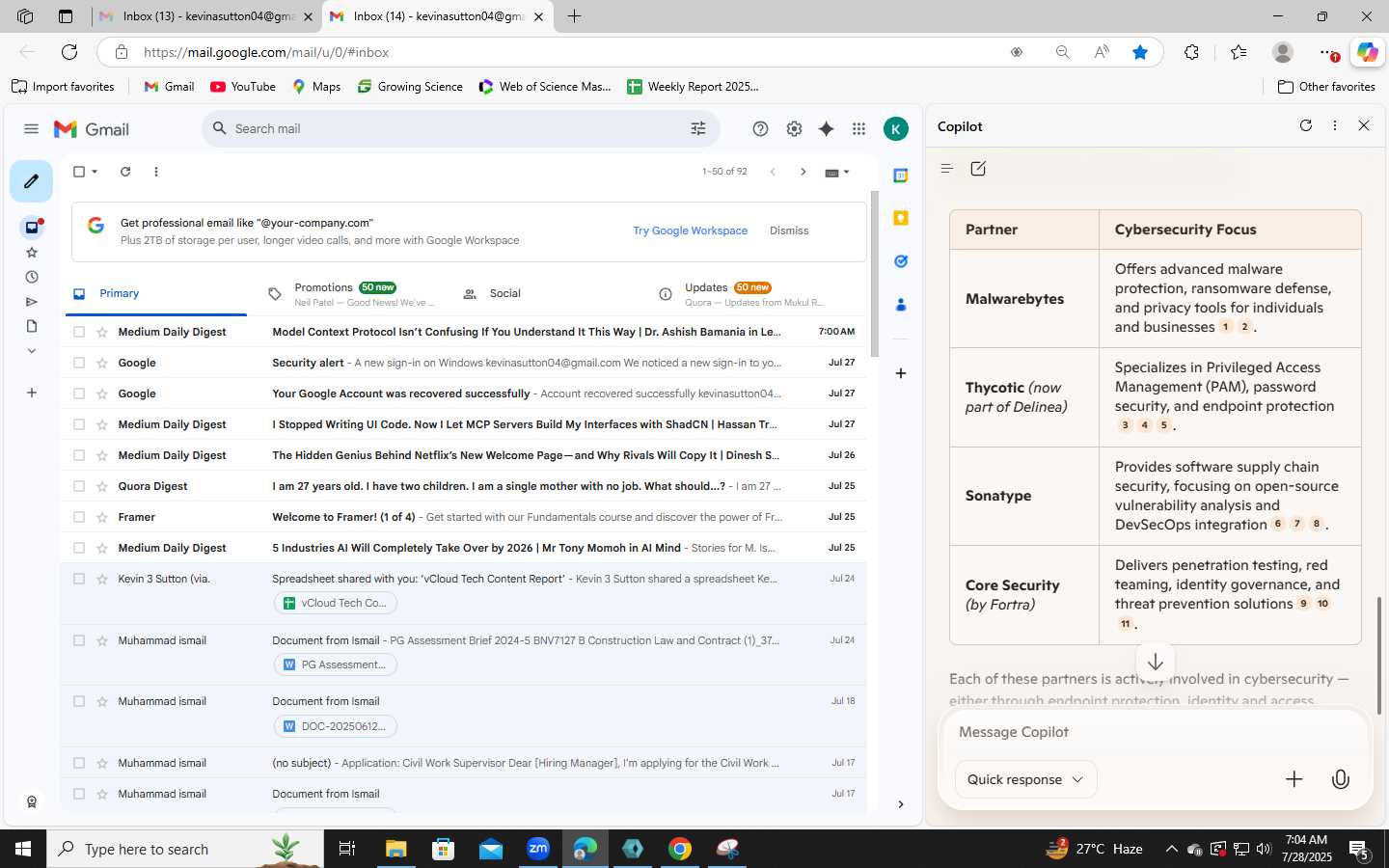Click plus attach button in Copilot
This screenshot has height=868, width=1389.
tap(1294, 779)
